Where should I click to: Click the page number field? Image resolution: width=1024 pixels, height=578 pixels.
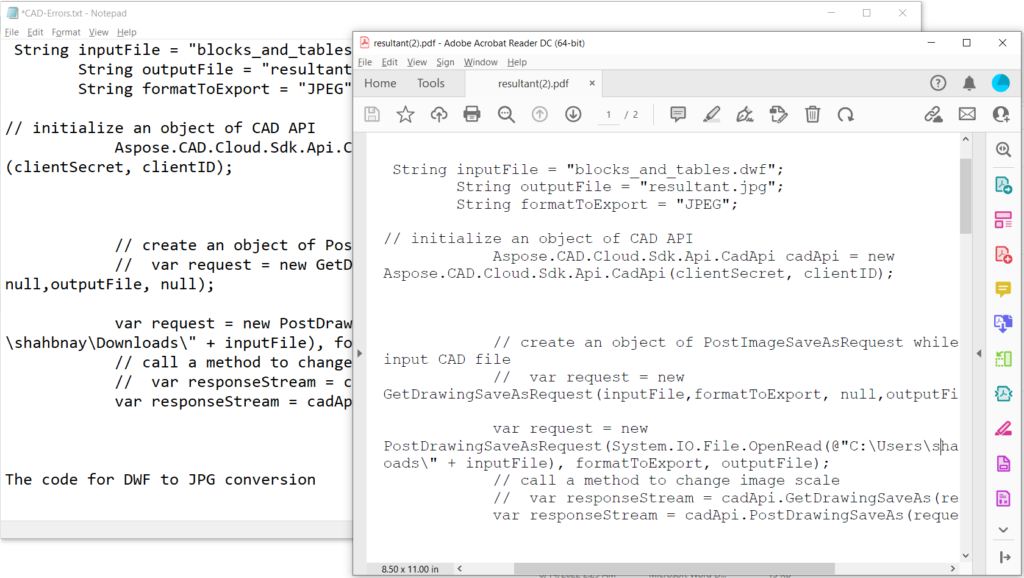609,115
